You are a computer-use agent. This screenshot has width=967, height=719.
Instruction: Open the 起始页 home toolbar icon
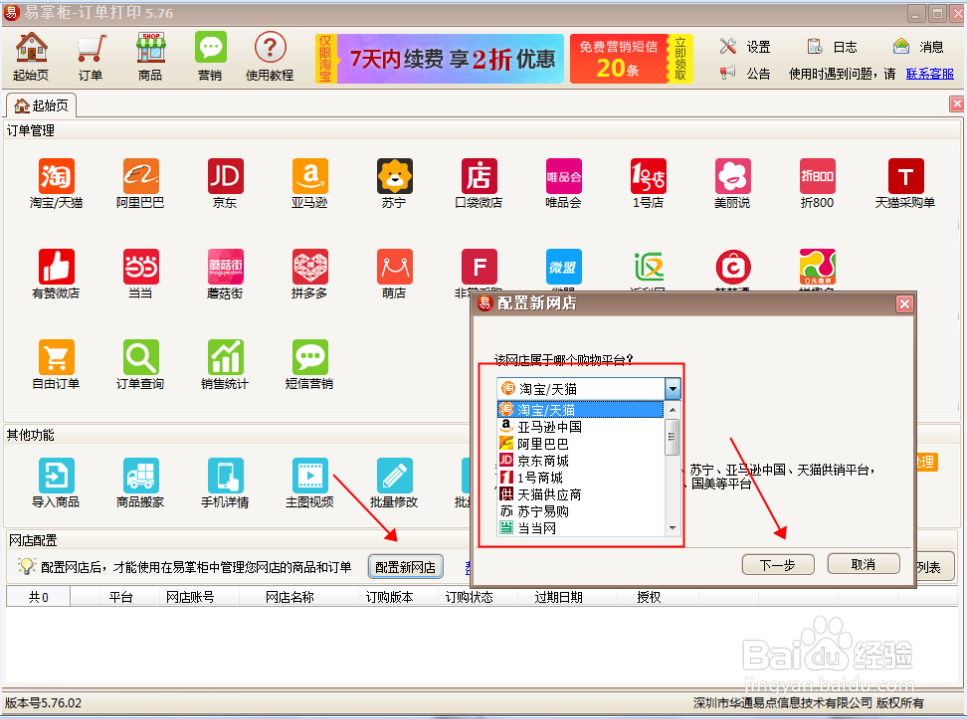tap(31, 57)
